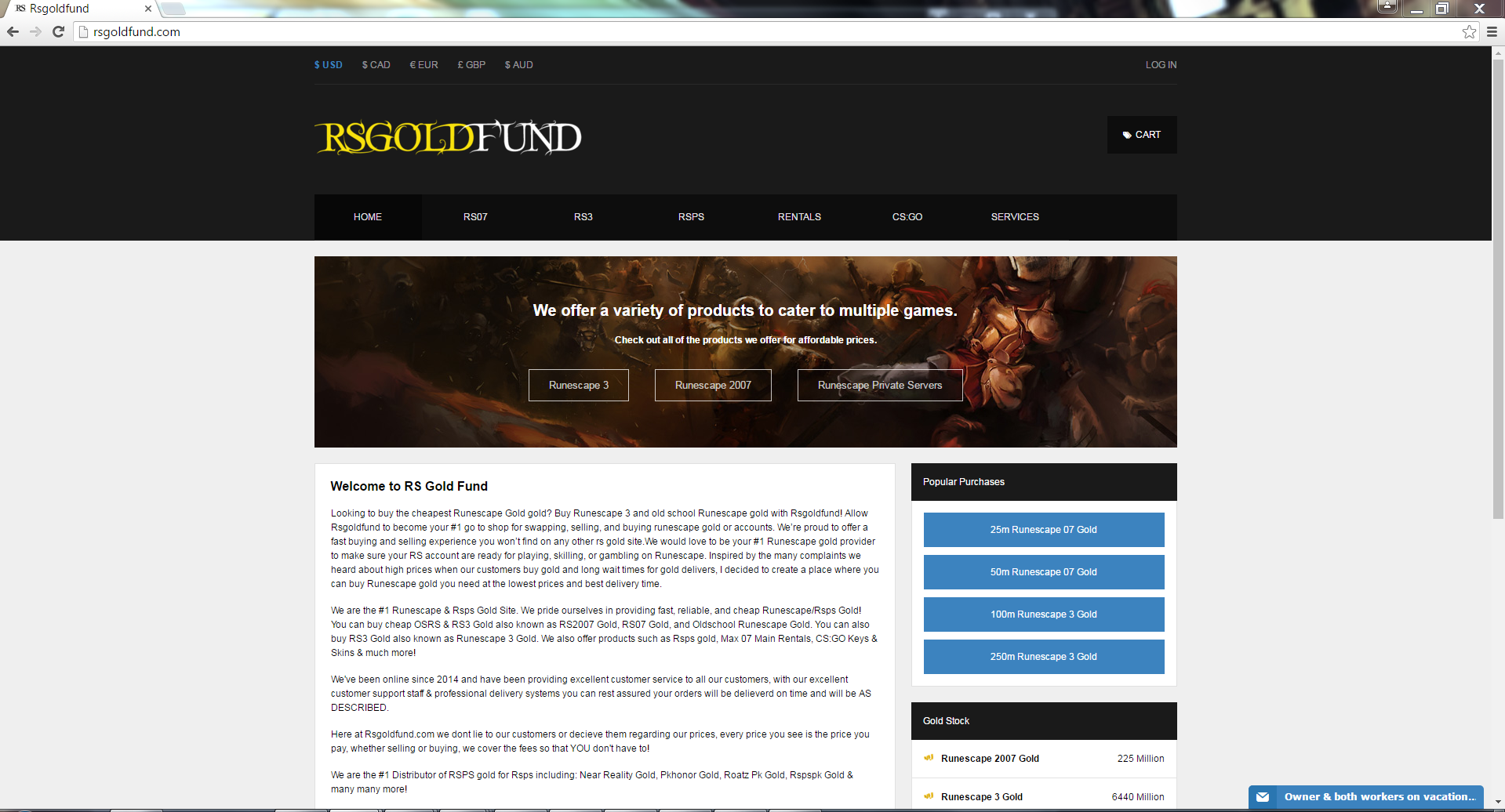This screenshot has height=812, width=1505.
Task: Open the RENTALS menu item
Action: point(799,217)
